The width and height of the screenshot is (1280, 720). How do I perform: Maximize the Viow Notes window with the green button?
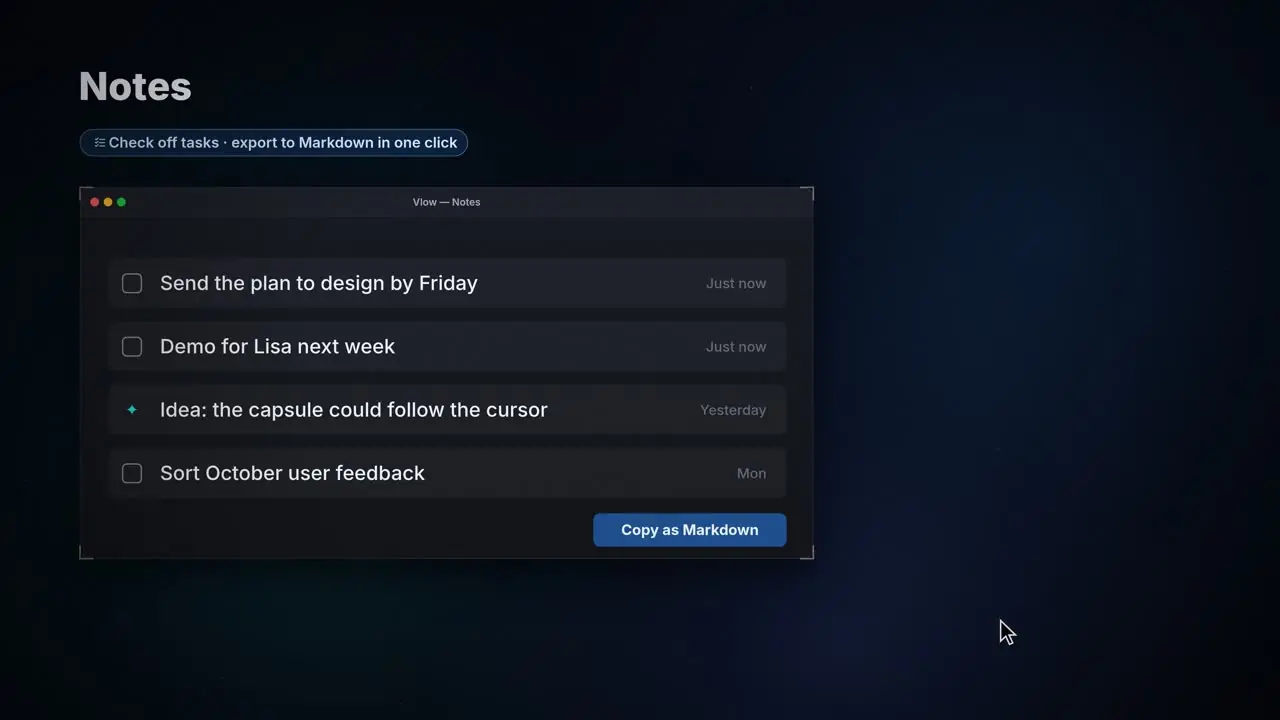point(122,202)
